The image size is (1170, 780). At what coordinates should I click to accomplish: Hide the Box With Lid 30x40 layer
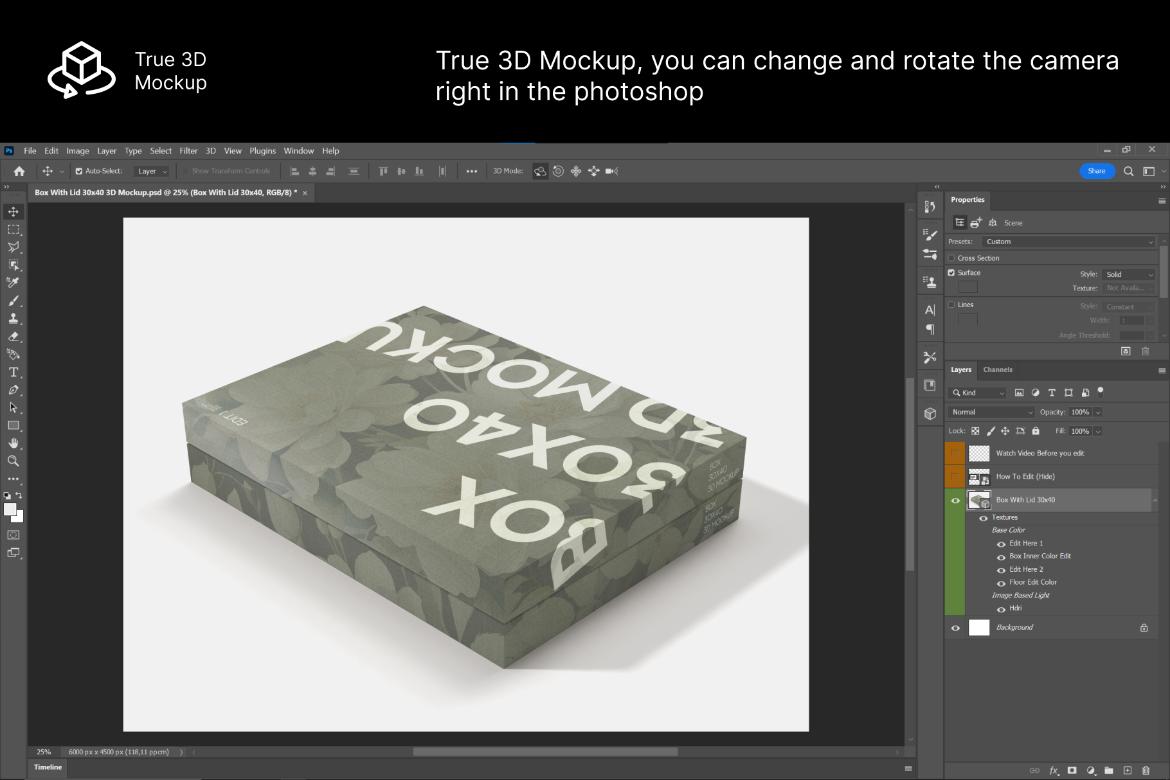click(x=955, y=500)
